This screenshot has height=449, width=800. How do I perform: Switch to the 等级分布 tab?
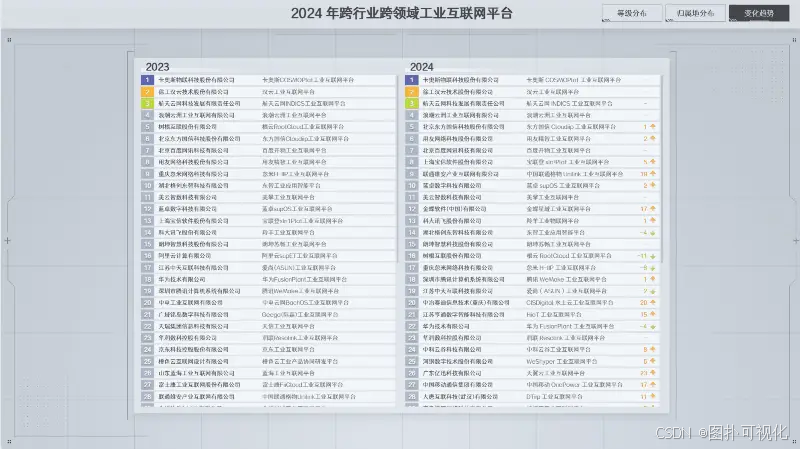click(x=632, y=13)
